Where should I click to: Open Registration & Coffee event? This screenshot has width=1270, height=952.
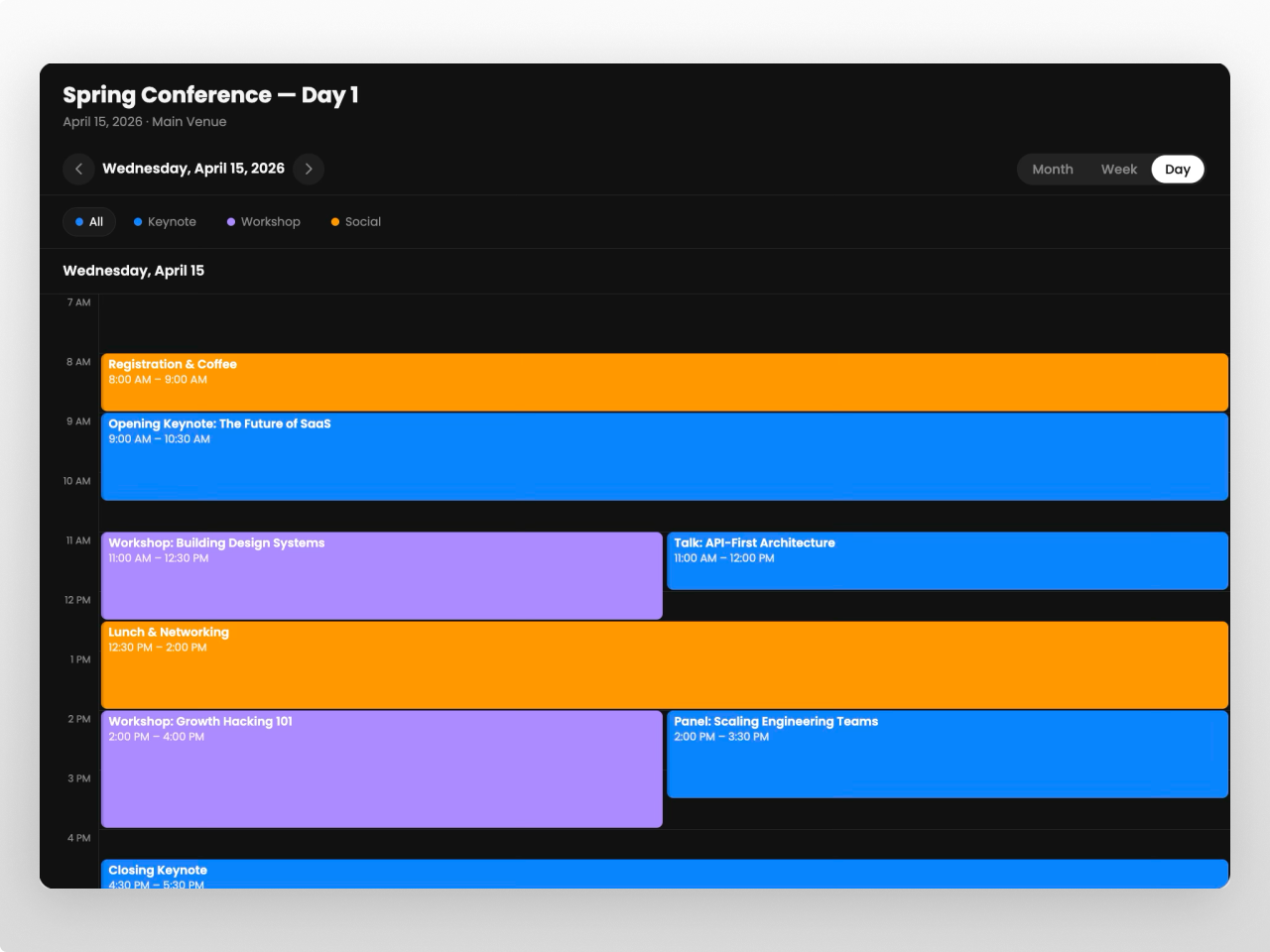click(665, 382)
